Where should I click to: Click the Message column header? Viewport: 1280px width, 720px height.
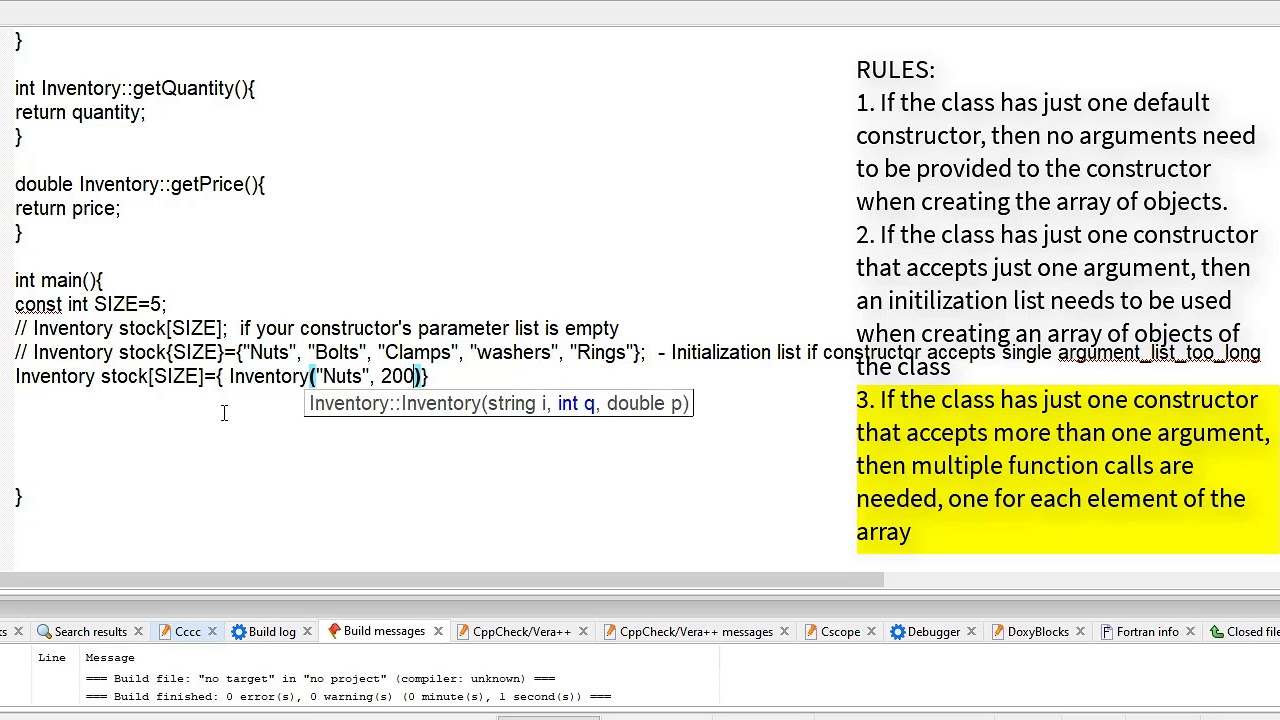(x=110, y=658)
